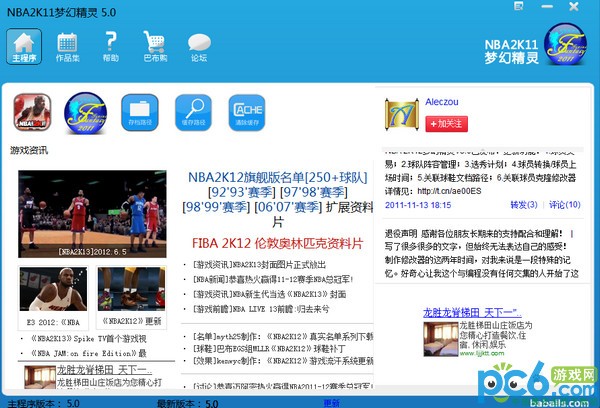The image size is (600, 408).
Task: Click 转发(3) repost link
Action: (x=524, y=205)
